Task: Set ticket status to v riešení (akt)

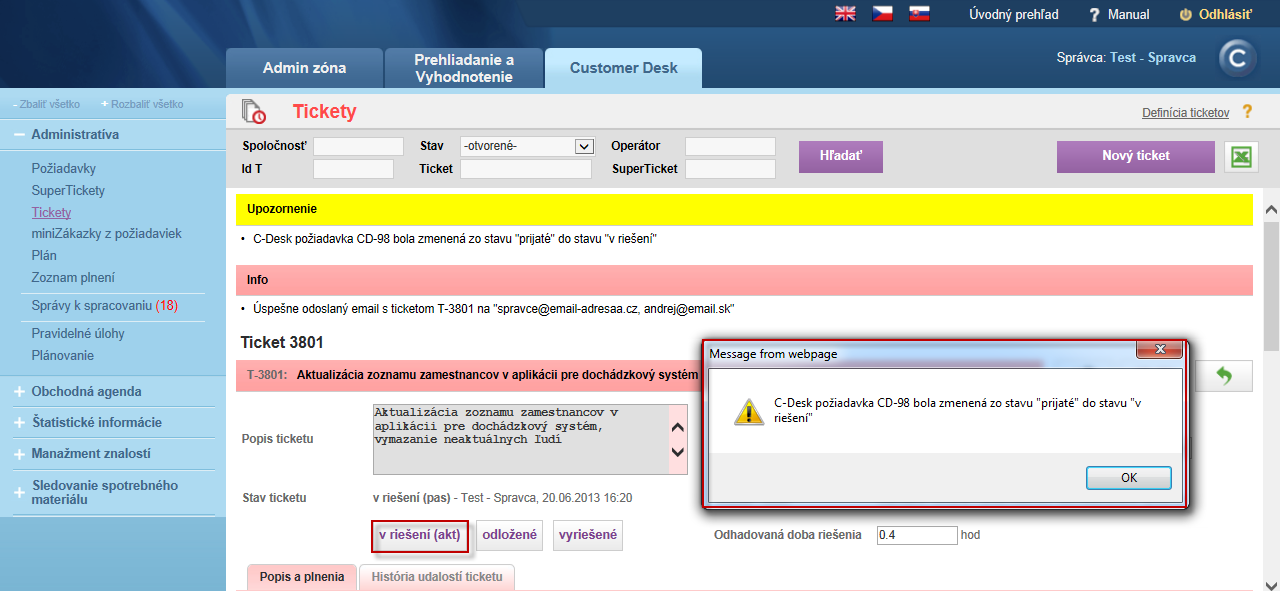Action: [x=420, y=535]
